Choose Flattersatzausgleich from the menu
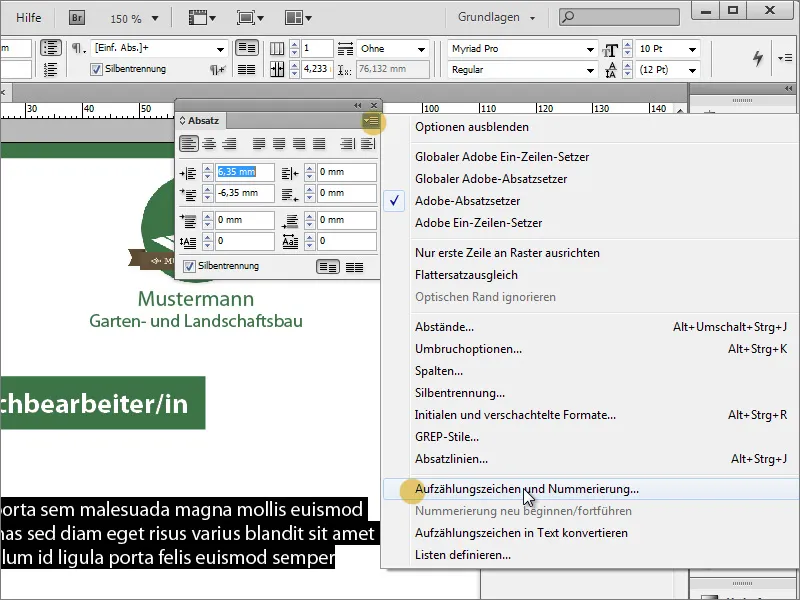 pos(466,275)
